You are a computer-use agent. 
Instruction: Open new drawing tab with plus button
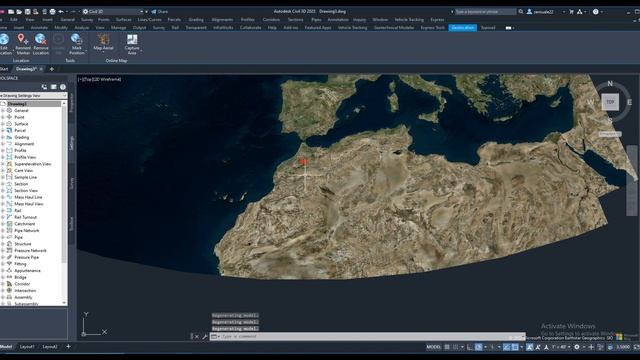click(x=51, y=69)
